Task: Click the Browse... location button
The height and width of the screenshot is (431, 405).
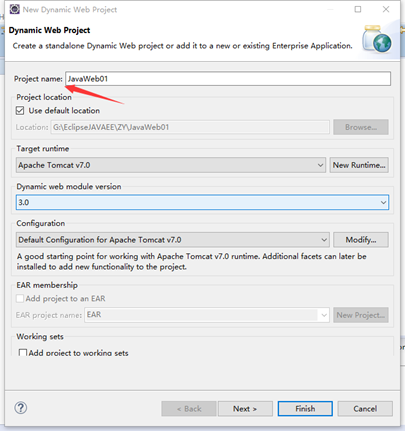Action: pyautogui.click(x=361, y=127)
